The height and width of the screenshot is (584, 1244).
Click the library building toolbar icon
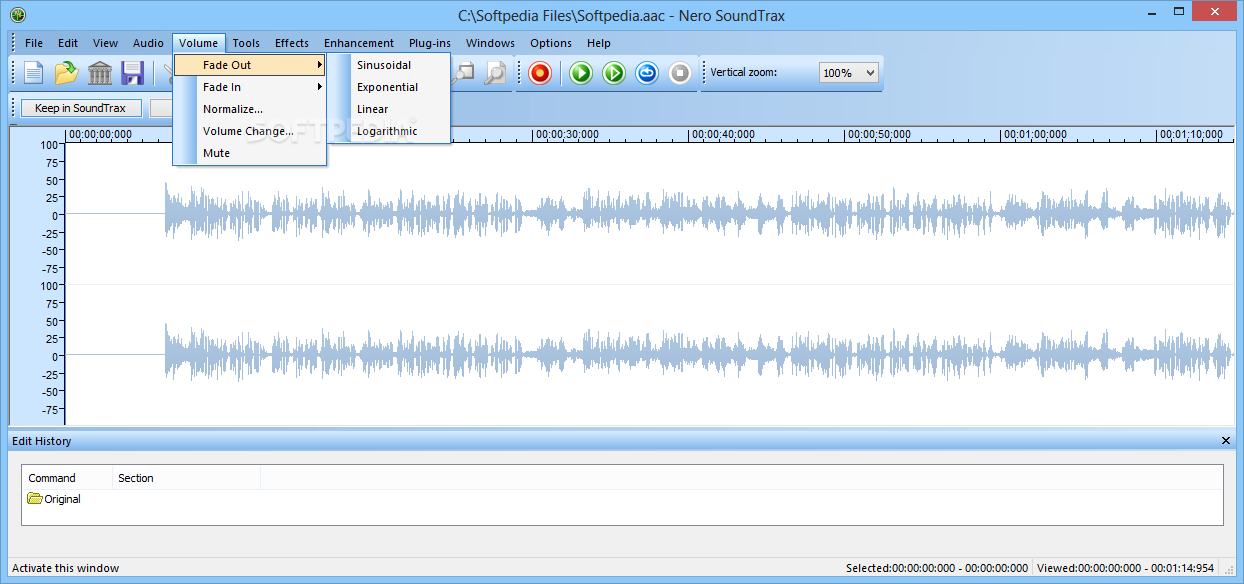click(100, 73)
